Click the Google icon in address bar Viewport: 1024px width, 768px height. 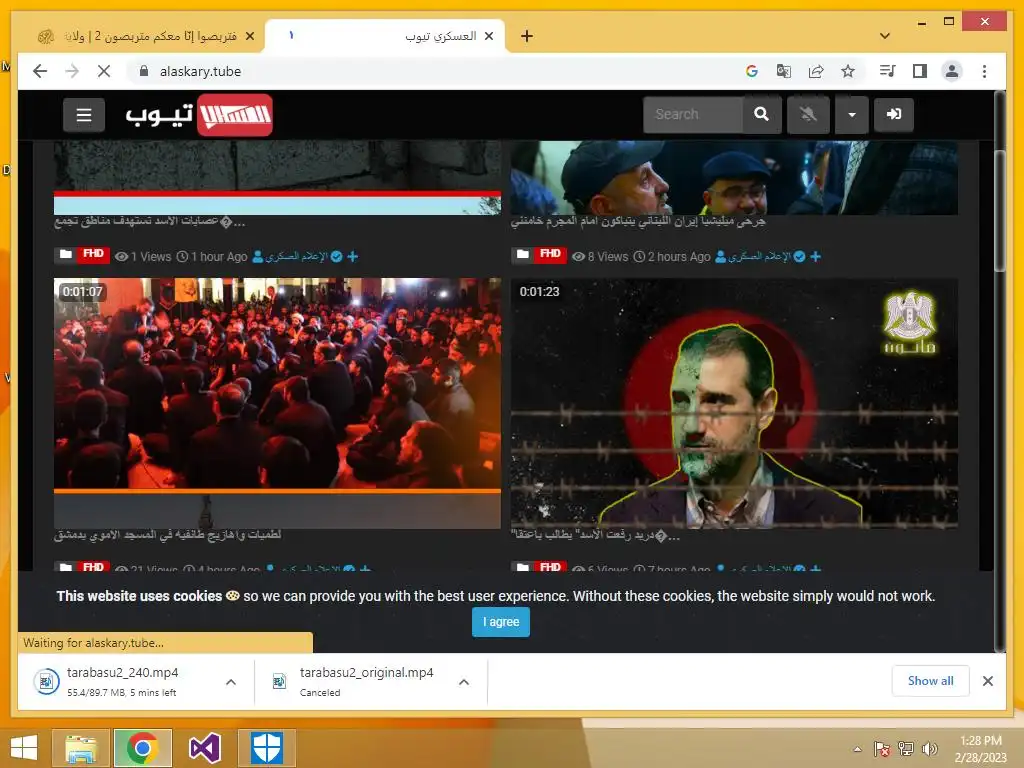click(752, 71)
